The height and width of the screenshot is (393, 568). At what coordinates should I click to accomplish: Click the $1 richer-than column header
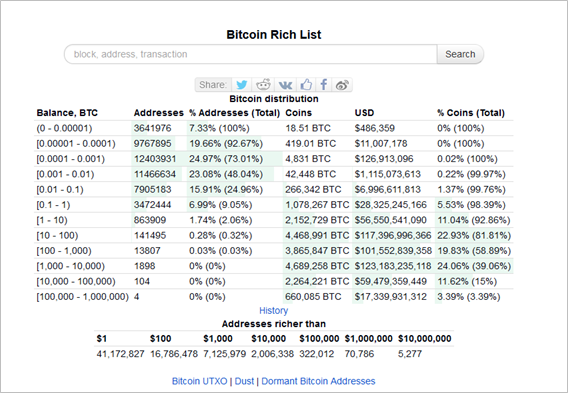[102, 339]
